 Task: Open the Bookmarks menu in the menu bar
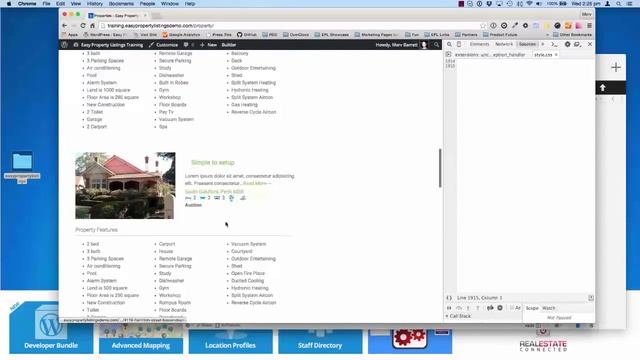coord(121,4)
